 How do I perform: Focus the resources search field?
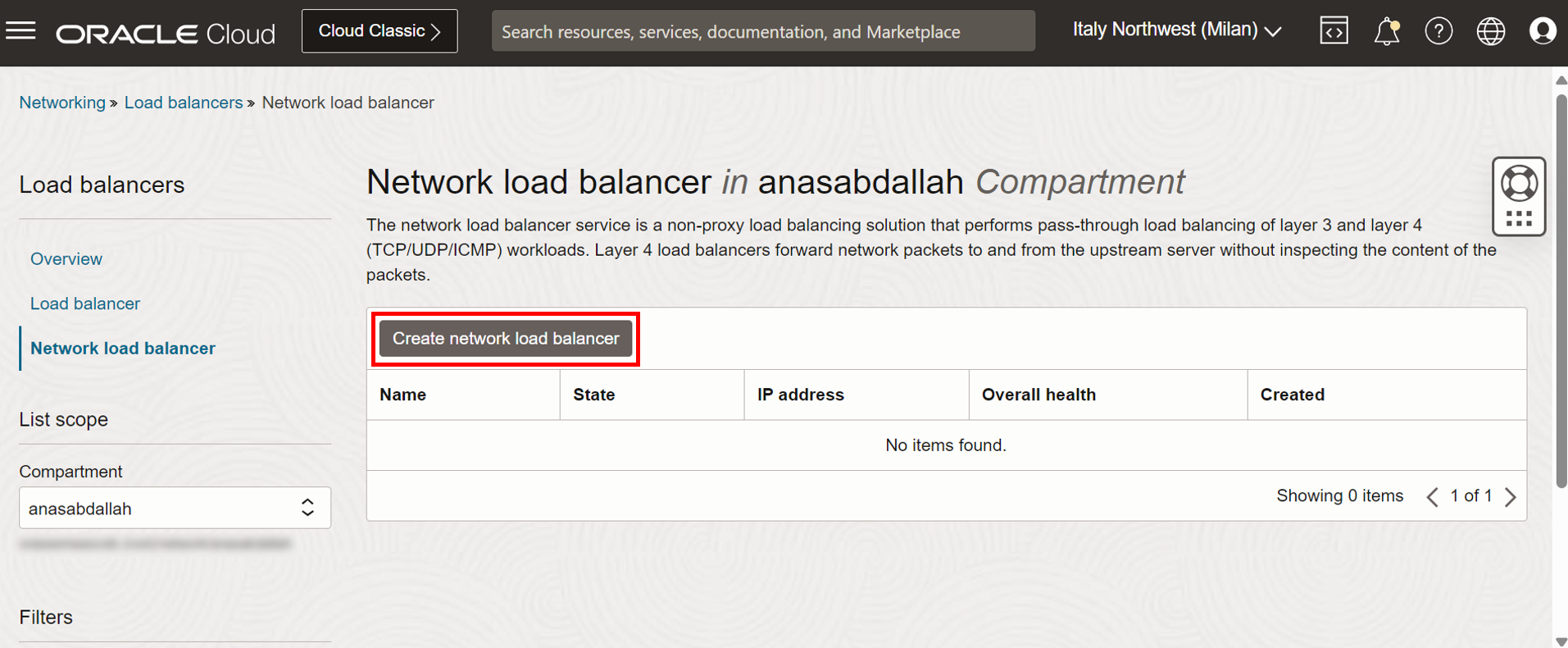pyautogui.click(x=763, y=31)
